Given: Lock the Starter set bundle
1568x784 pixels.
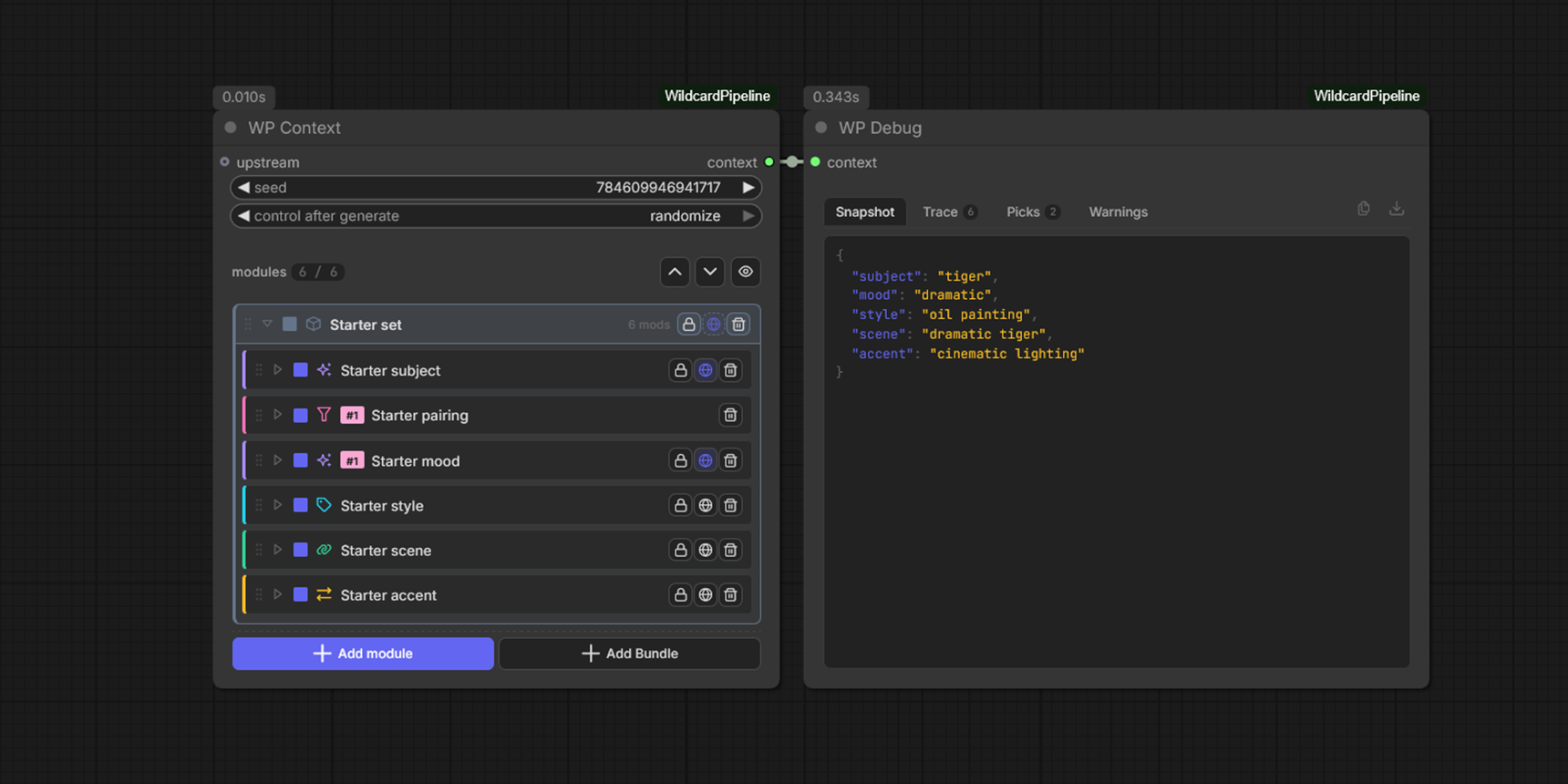Looking at the screenshot, I should click(689, 325).
